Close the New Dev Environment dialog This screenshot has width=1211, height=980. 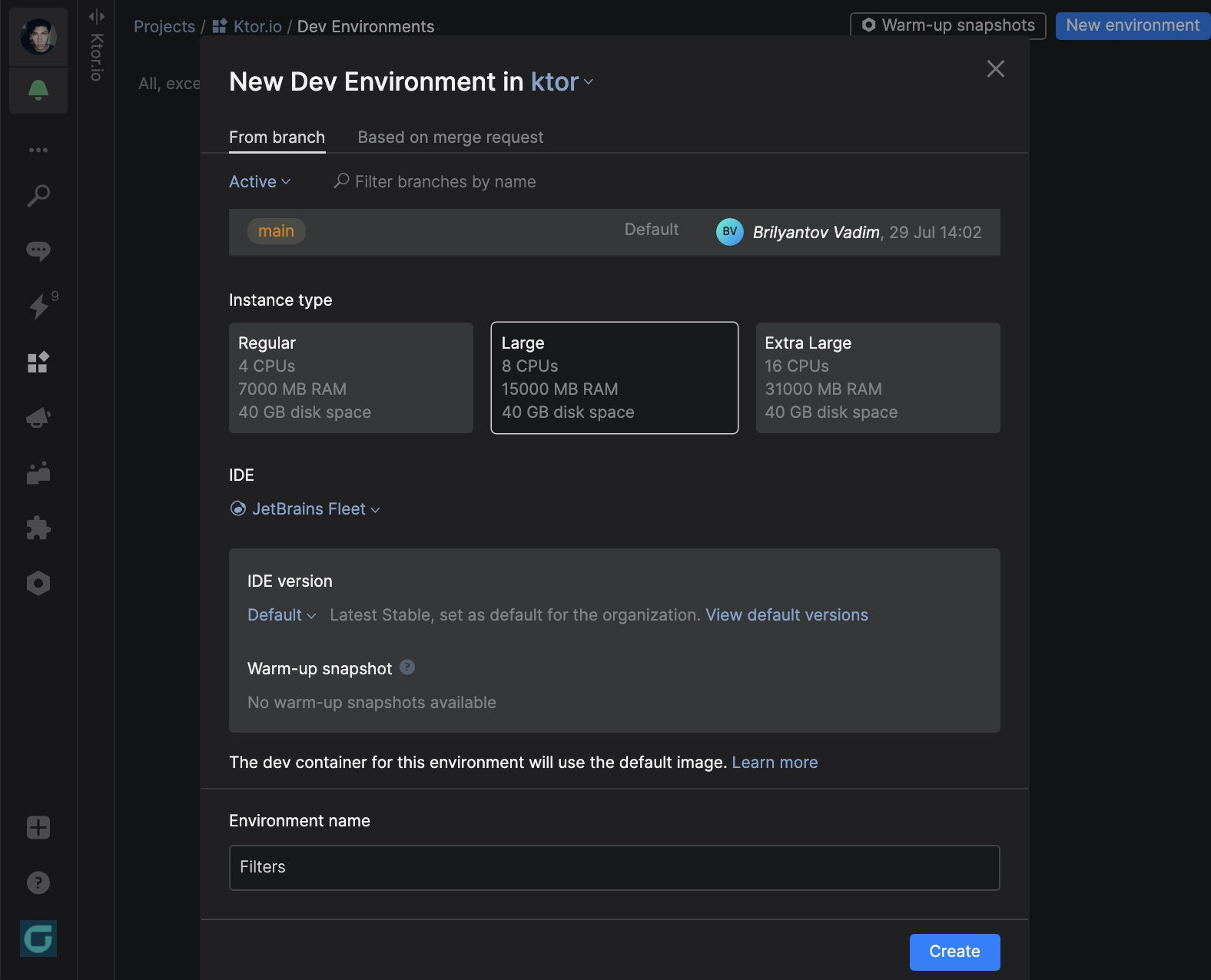(996, 69)
